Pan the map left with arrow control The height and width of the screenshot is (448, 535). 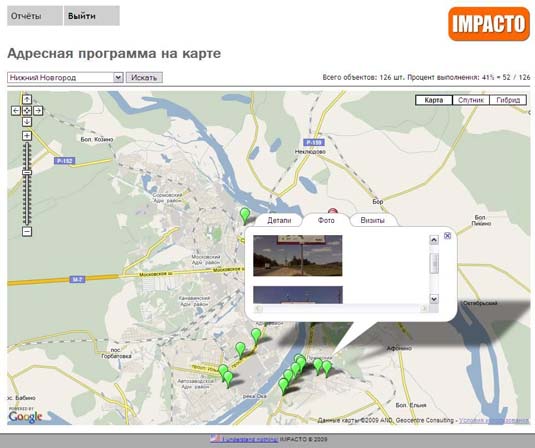(16, 111)
